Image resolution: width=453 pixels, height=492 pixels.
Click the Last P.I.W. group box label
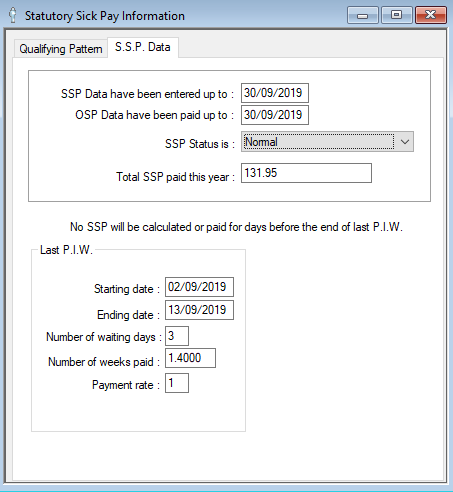66,250
